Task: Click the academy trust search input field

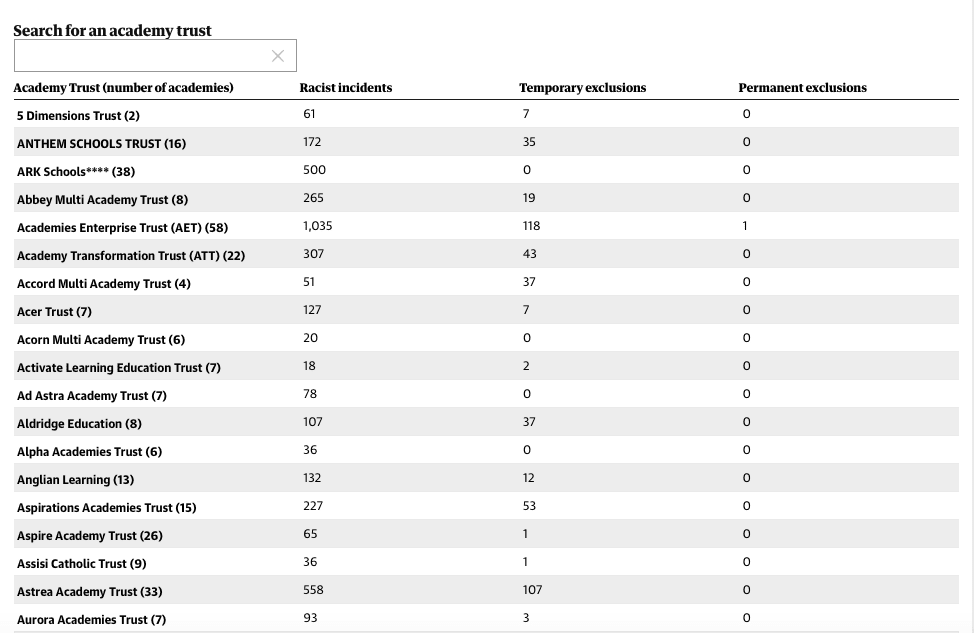Action: click(x=155, y=56)
